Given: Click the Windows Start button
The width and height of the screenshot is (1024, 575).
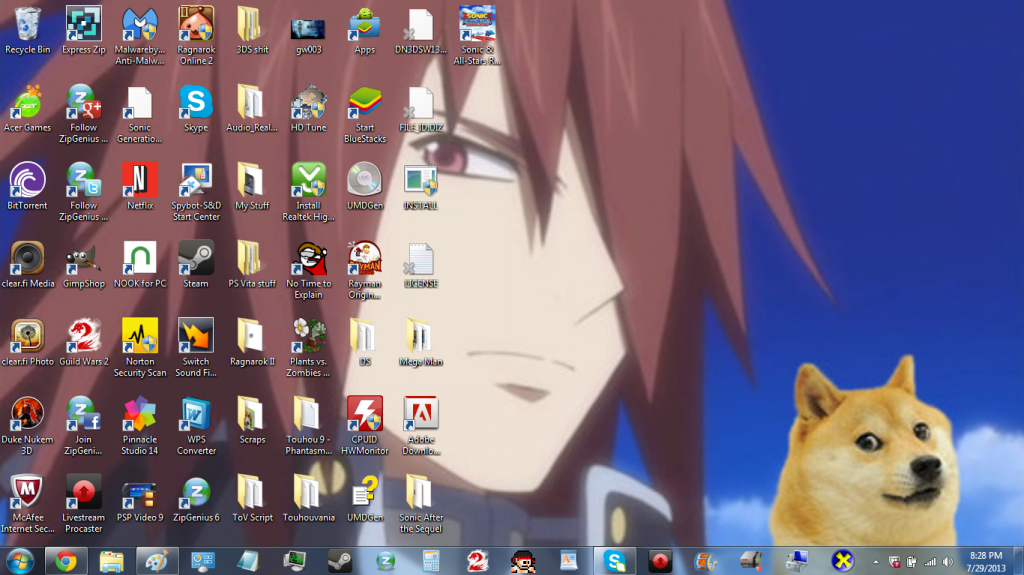Looking at the screenshot, I should coord(20,561).
